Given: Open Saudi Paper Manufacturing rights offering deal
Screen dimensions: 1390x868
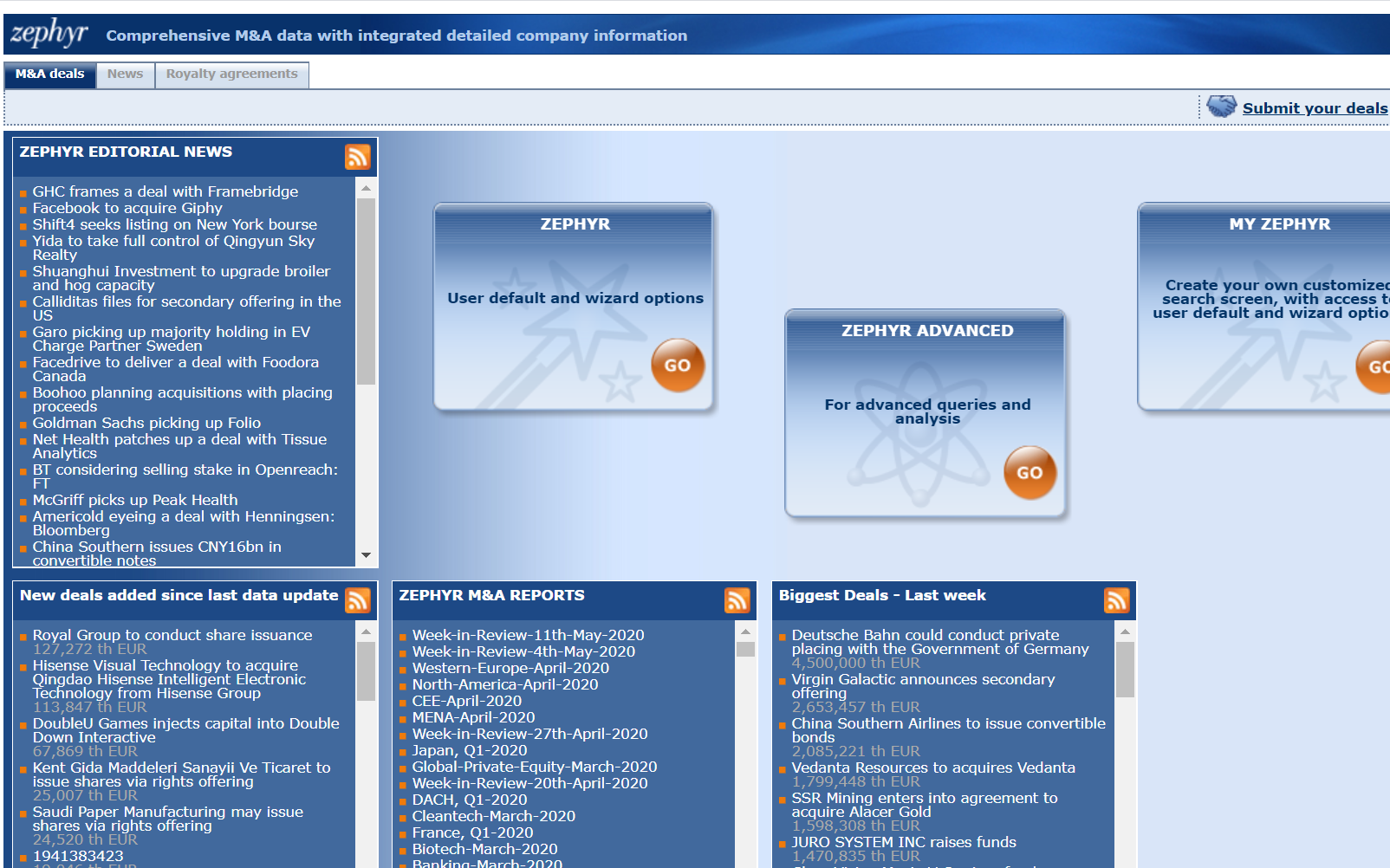Looking at the screenshot, I should 168,819.
